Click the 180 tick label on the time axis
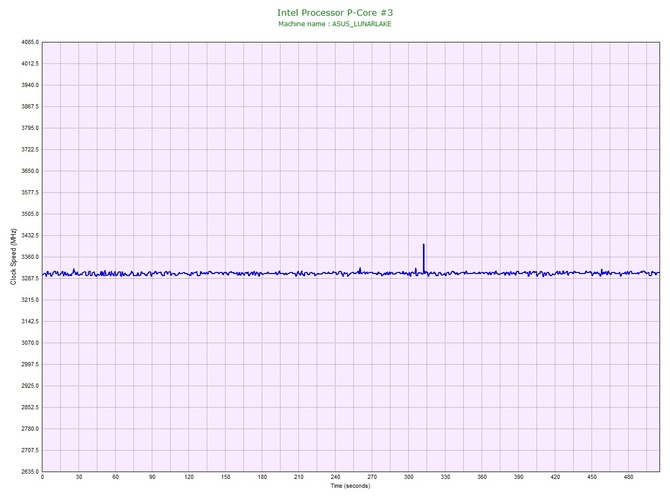This screenshot has height=503, width=670. point(262,477)
